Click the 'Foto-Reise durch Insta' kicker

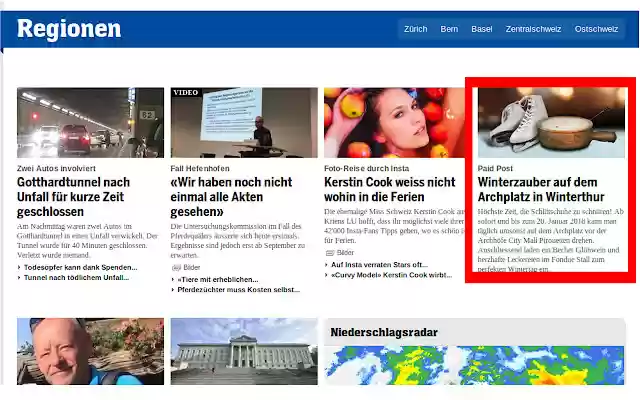367,168
